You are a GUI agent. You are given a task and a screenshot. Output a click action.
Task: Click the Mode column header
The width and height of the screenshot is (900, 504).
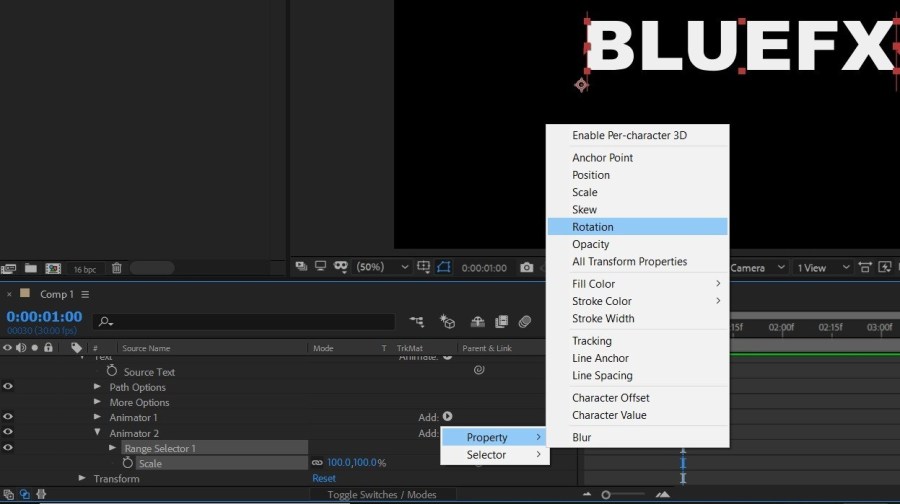(x=323, y=348)
